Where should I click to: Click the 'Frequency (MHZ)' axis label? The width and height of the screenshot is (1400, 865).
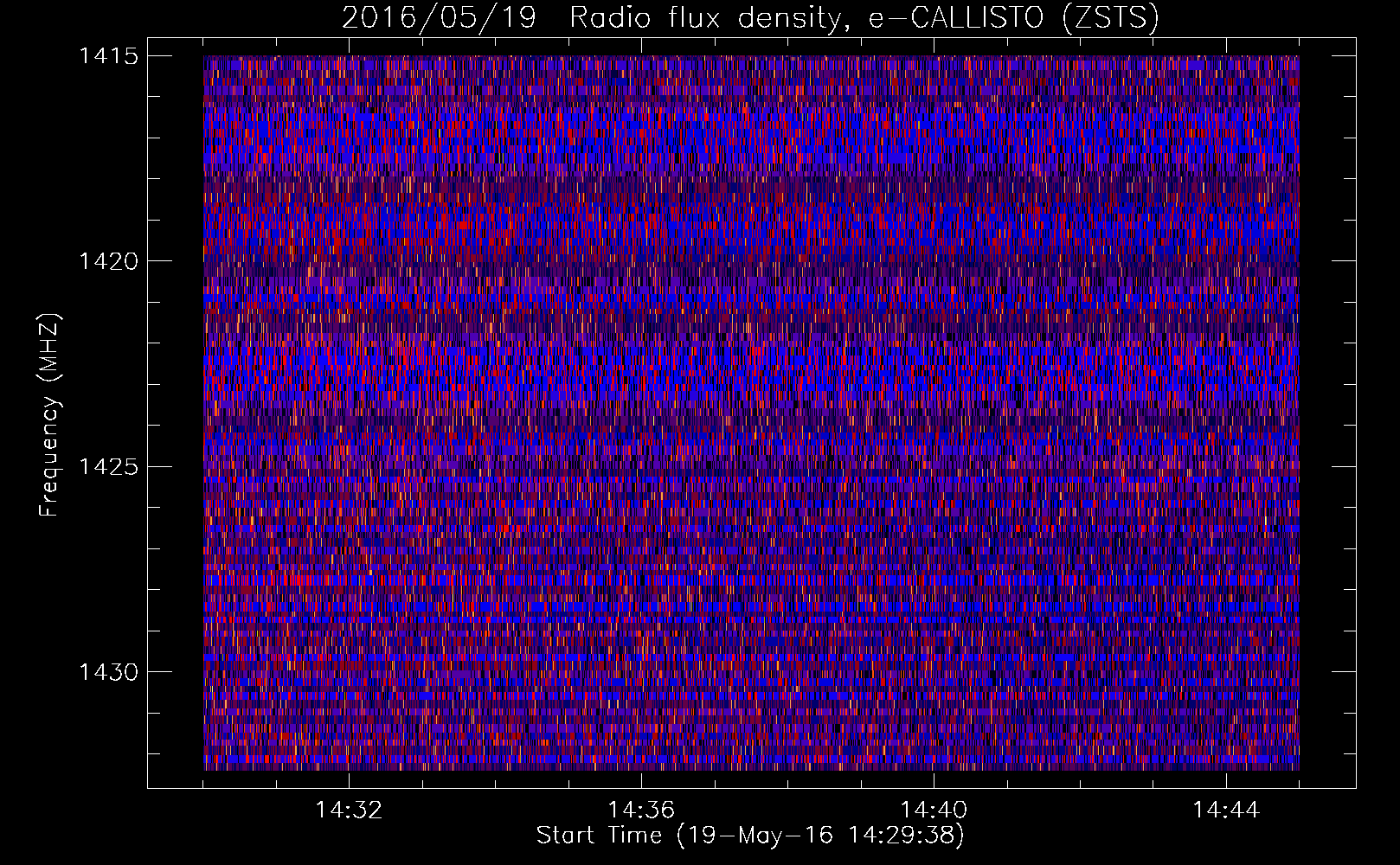pos(50,414)
